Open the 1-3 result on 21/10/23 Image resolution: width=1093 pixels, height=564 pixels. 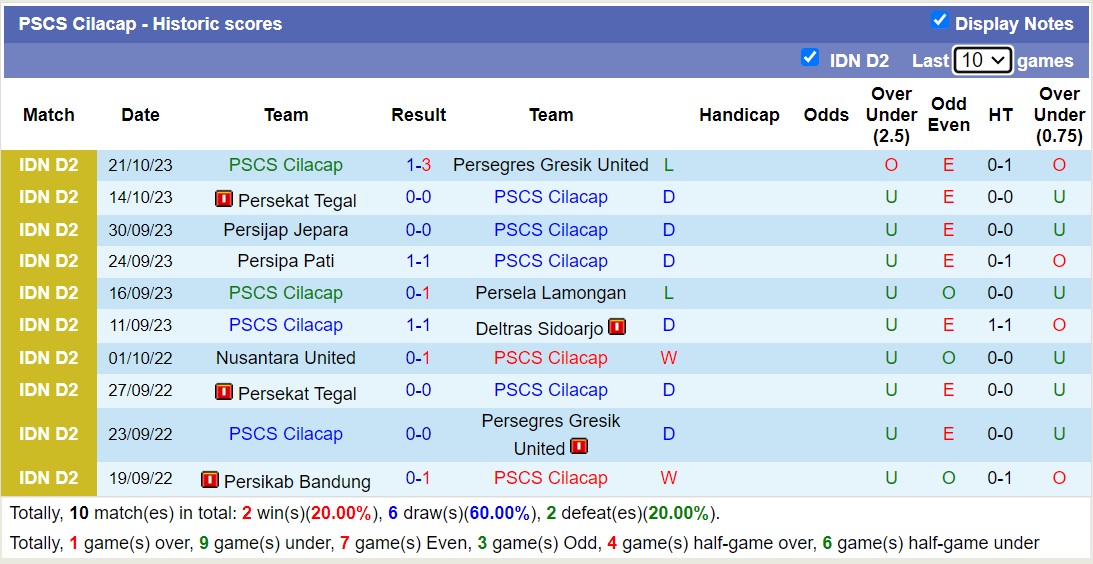(418, 165)
